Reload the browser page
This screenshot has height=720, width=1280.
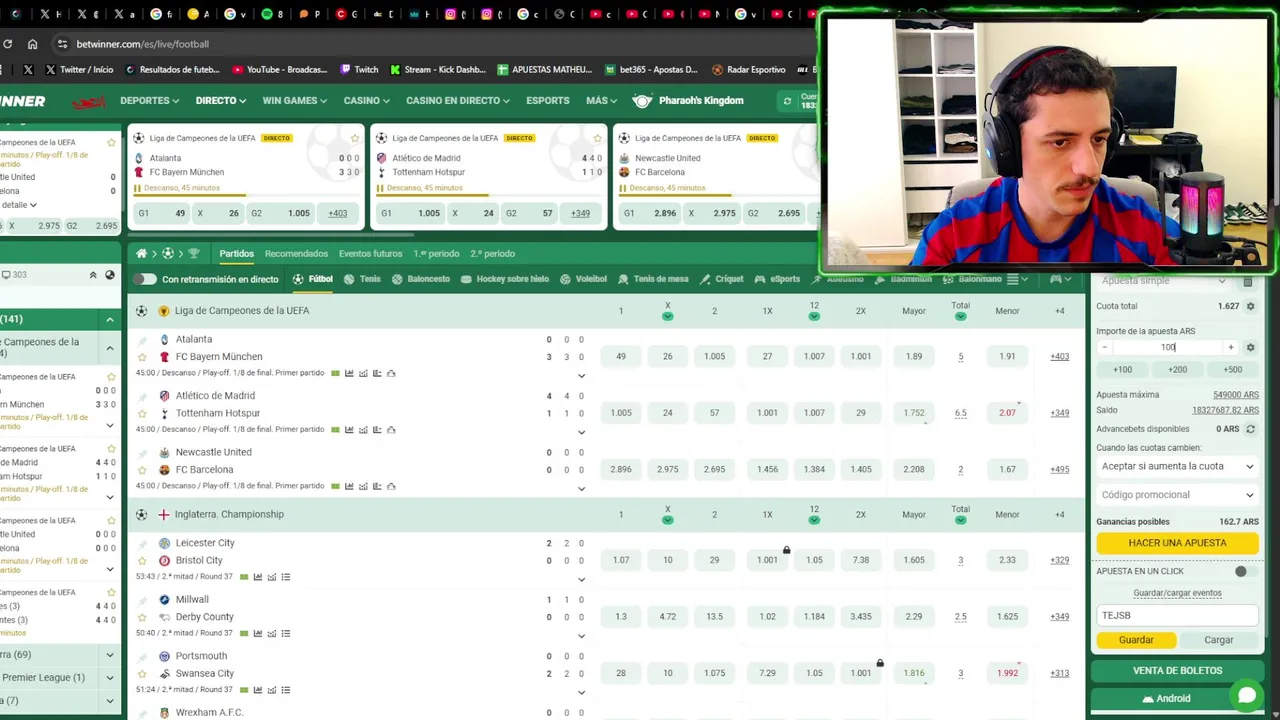coord(8,44)
